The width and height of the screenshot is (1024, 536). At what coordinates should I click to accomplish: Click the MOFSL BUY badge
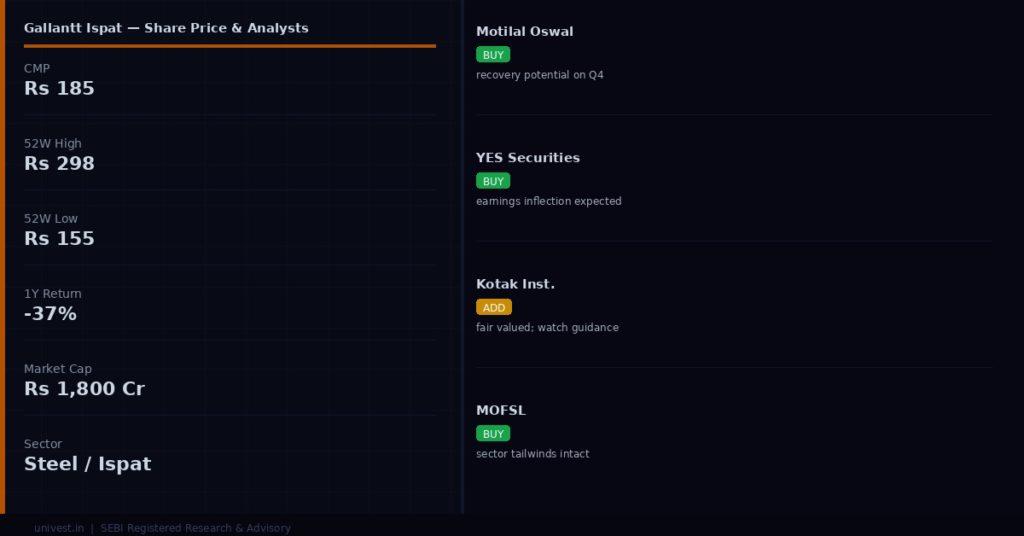(x=493, y=434)
